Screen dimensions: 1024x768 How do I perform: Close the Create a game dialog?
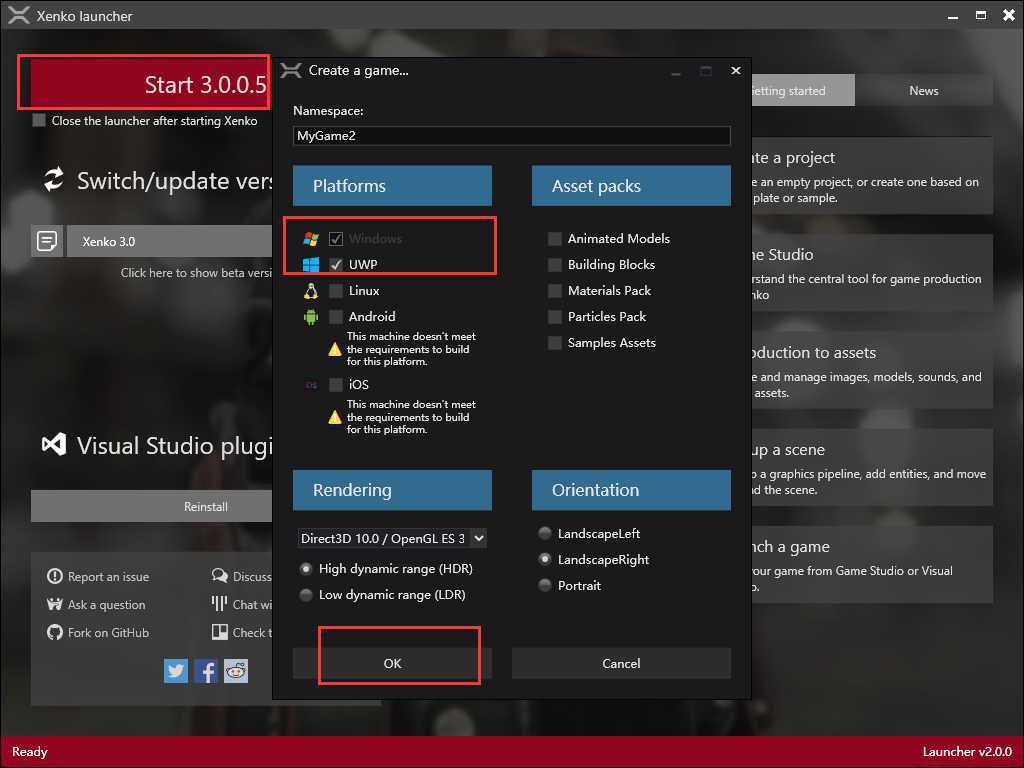tap(736, 70)
